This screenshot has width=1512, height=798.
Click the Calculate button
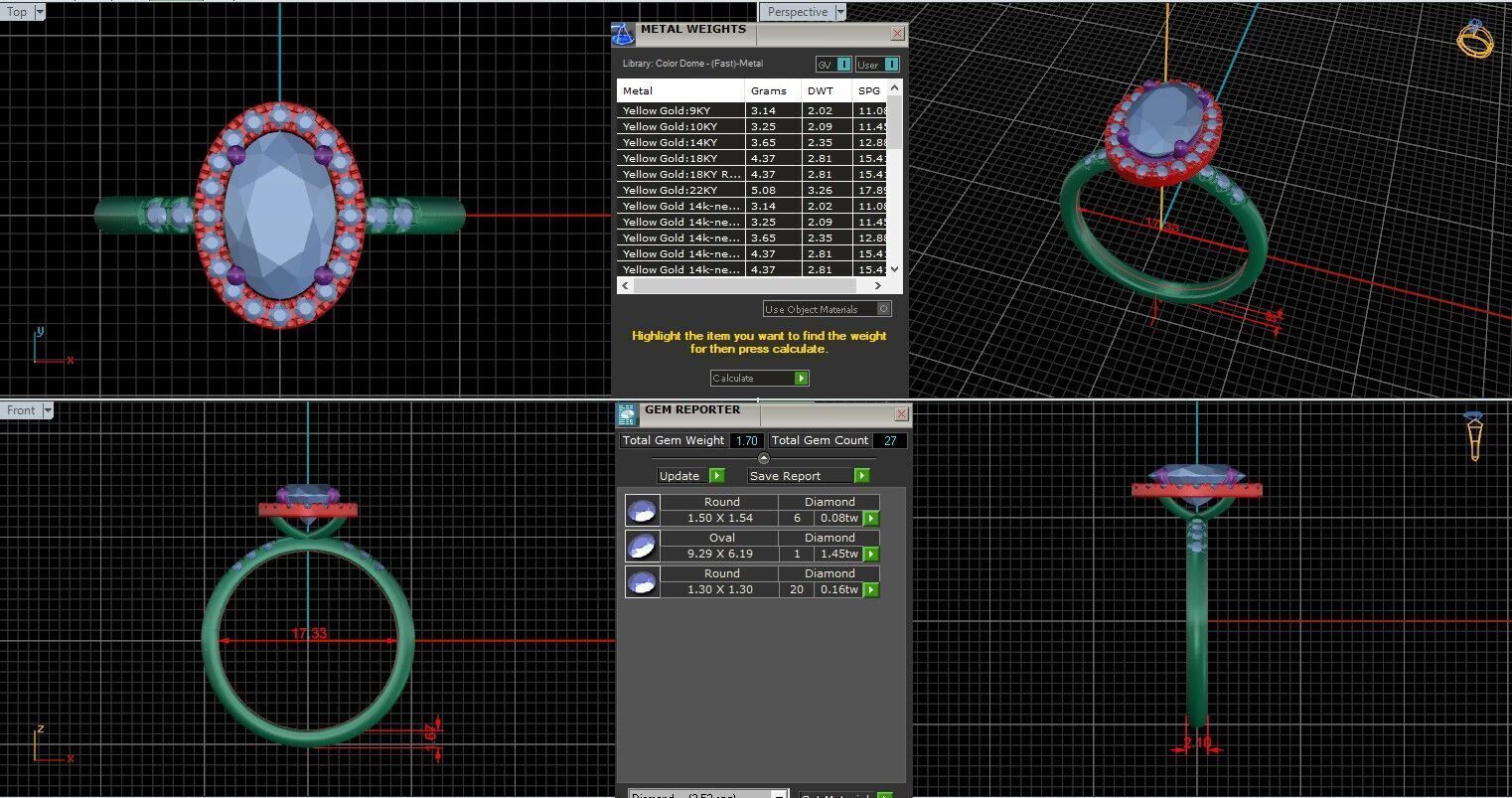click(x=760, y=379)
